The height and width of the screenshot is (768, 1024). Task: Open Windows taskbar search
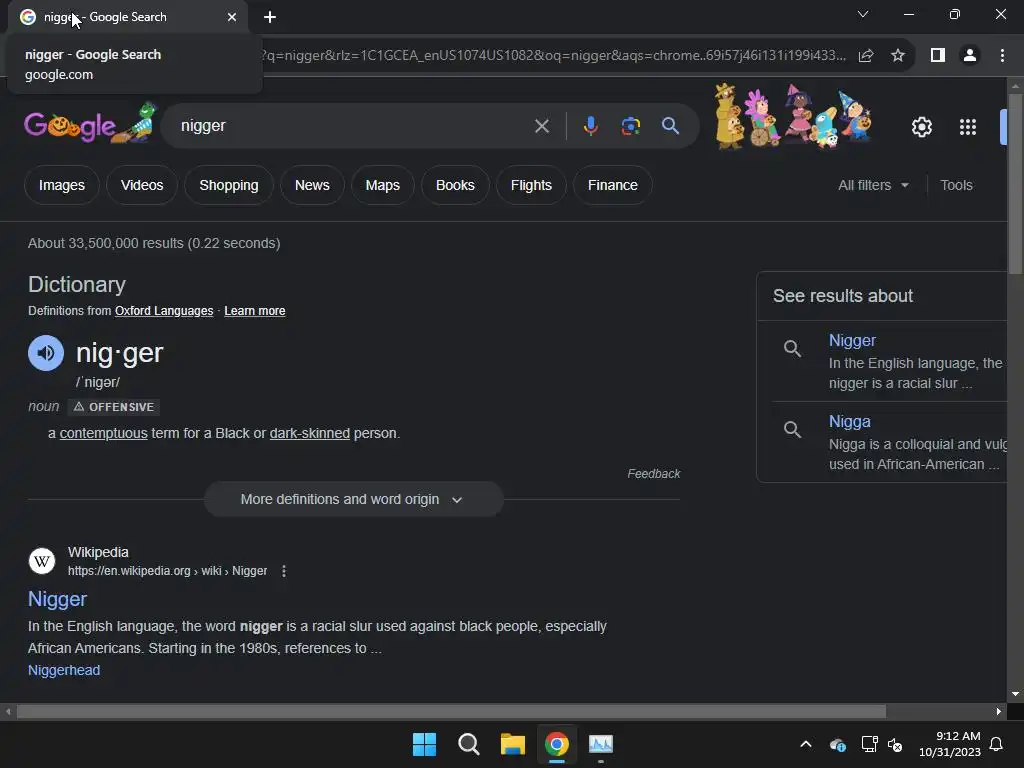pyautogui.click(x=468, y=744)
